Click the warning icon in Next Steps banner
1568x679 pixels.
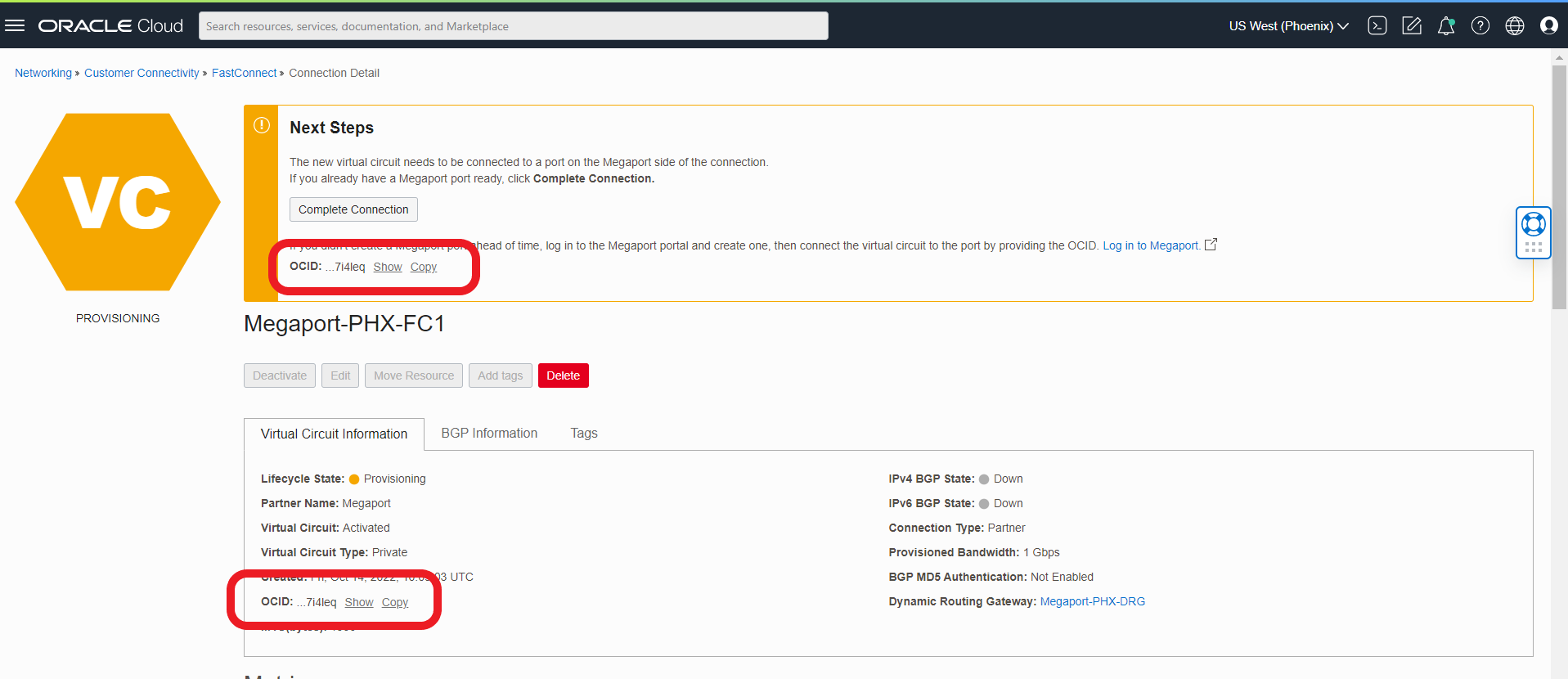pyautogui.click(x=262, y=125)
